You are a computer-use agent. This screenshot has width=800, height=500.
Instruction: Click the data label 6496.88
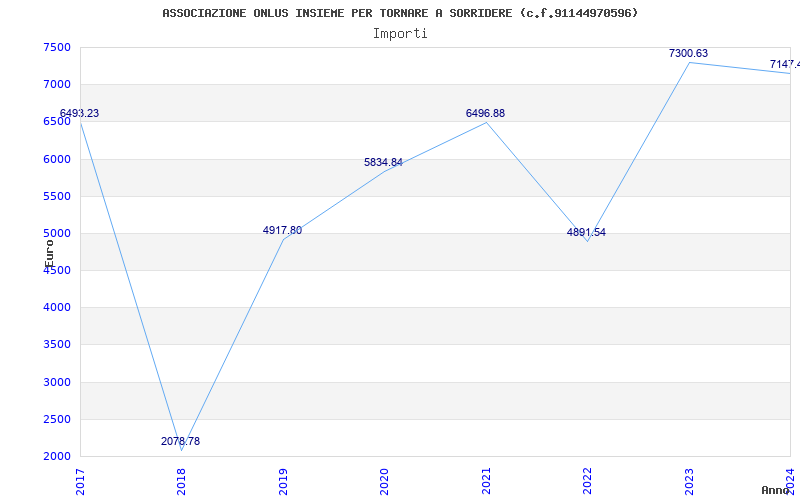pos(485,114)
